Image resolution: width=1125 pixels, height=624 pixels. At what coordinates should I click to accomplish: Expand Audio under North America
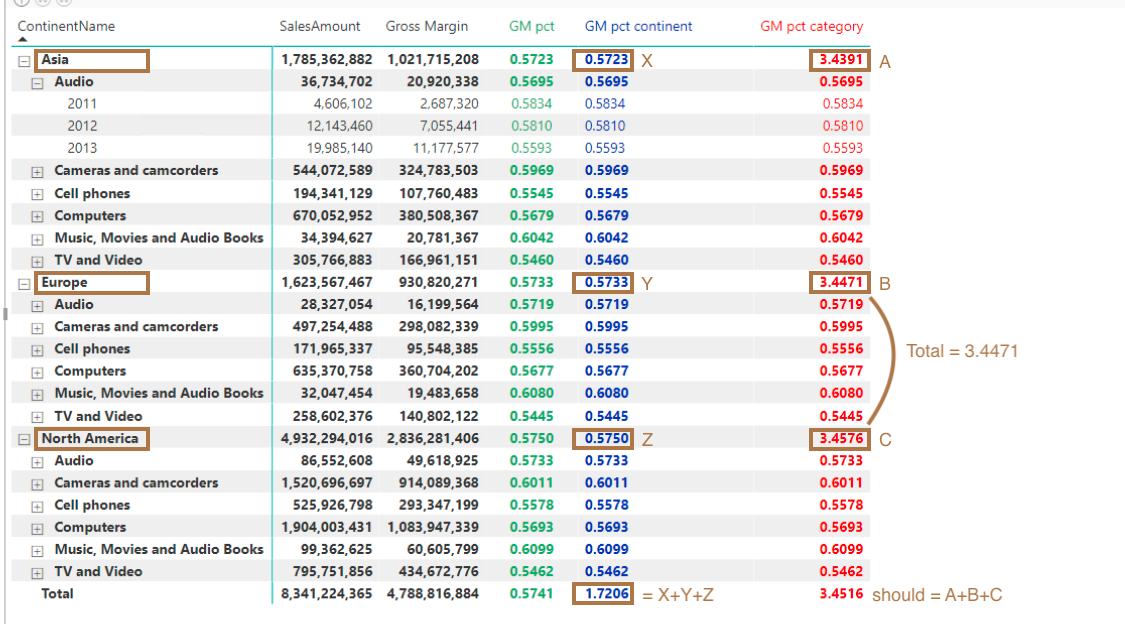click(x=37, y=463)
